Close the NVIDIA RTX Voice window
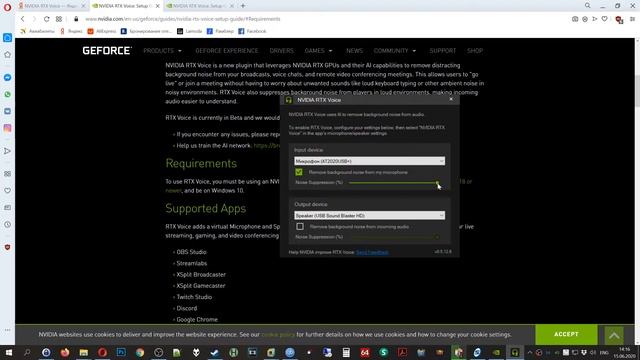Screen dimensions: 640x360 coord(451,99)
